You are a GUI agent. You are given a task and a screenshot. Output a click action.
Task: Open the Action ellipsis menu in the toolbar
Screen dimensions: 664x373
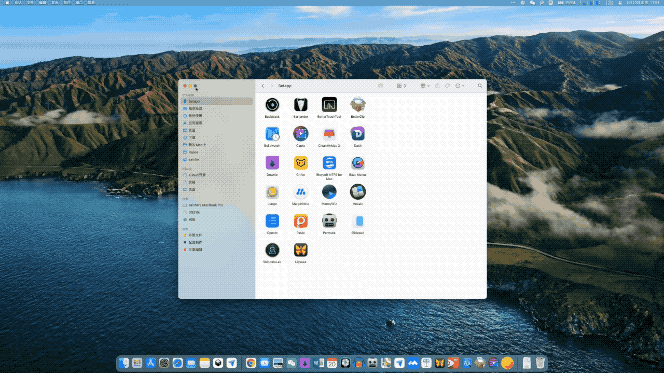459,86
